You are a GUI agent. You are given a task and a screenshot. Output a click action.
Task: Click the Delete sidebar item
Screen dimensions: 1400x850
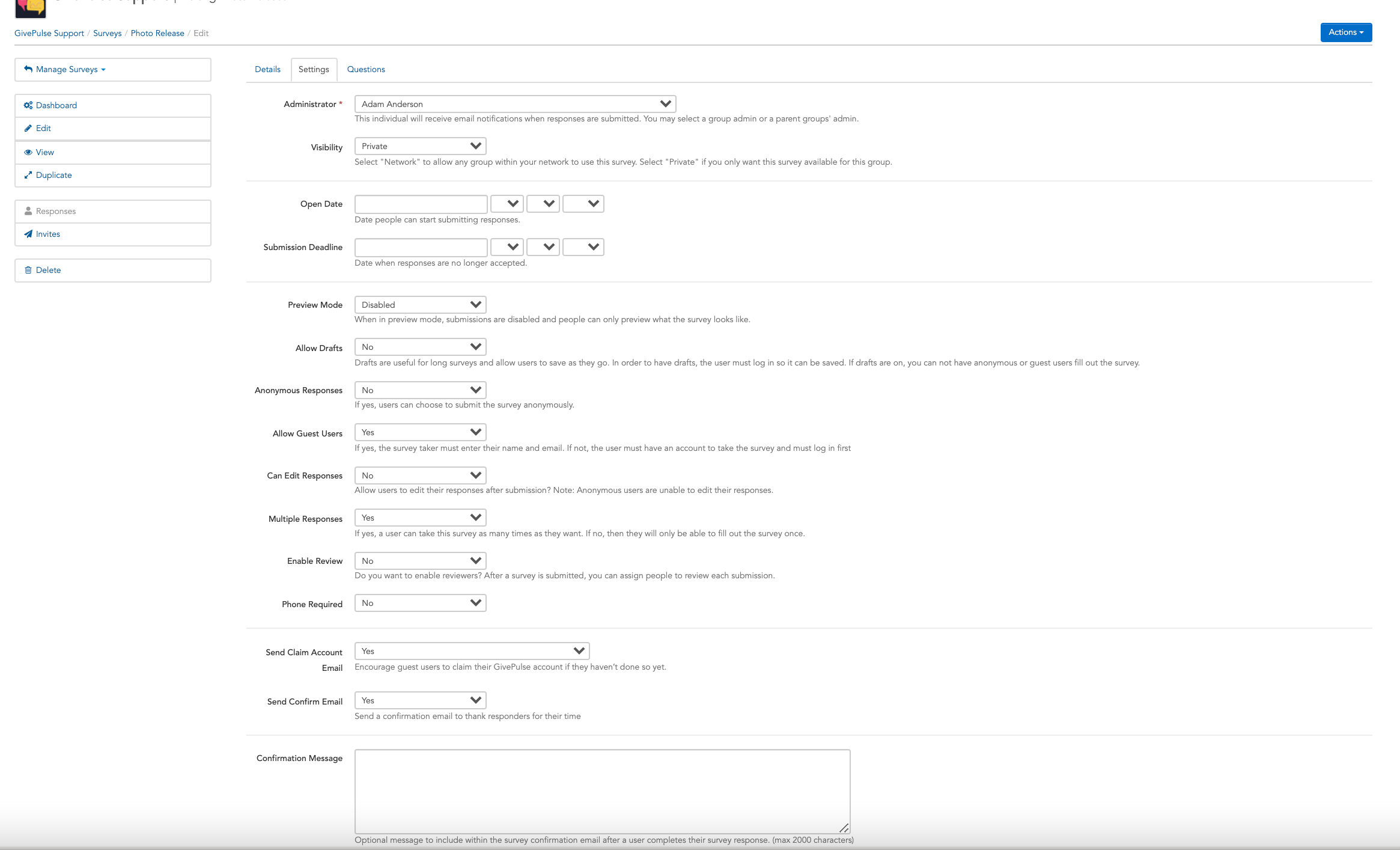pos(113,270)
